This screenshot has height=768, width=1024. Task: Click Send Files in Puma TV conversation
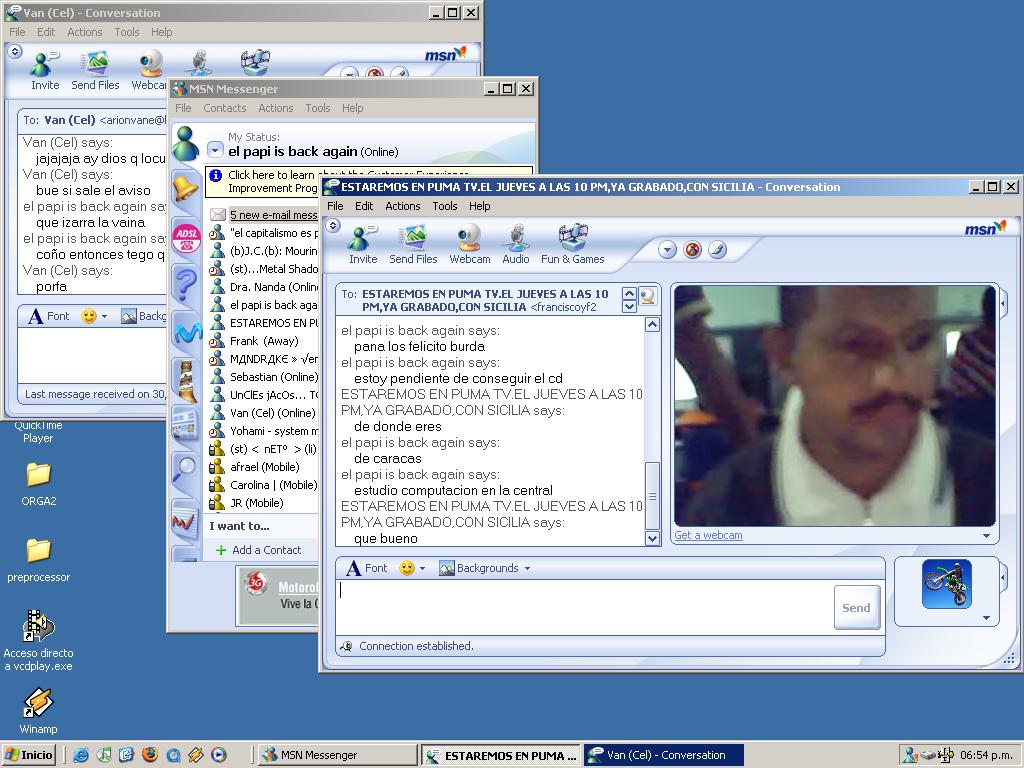coord(413,244)
